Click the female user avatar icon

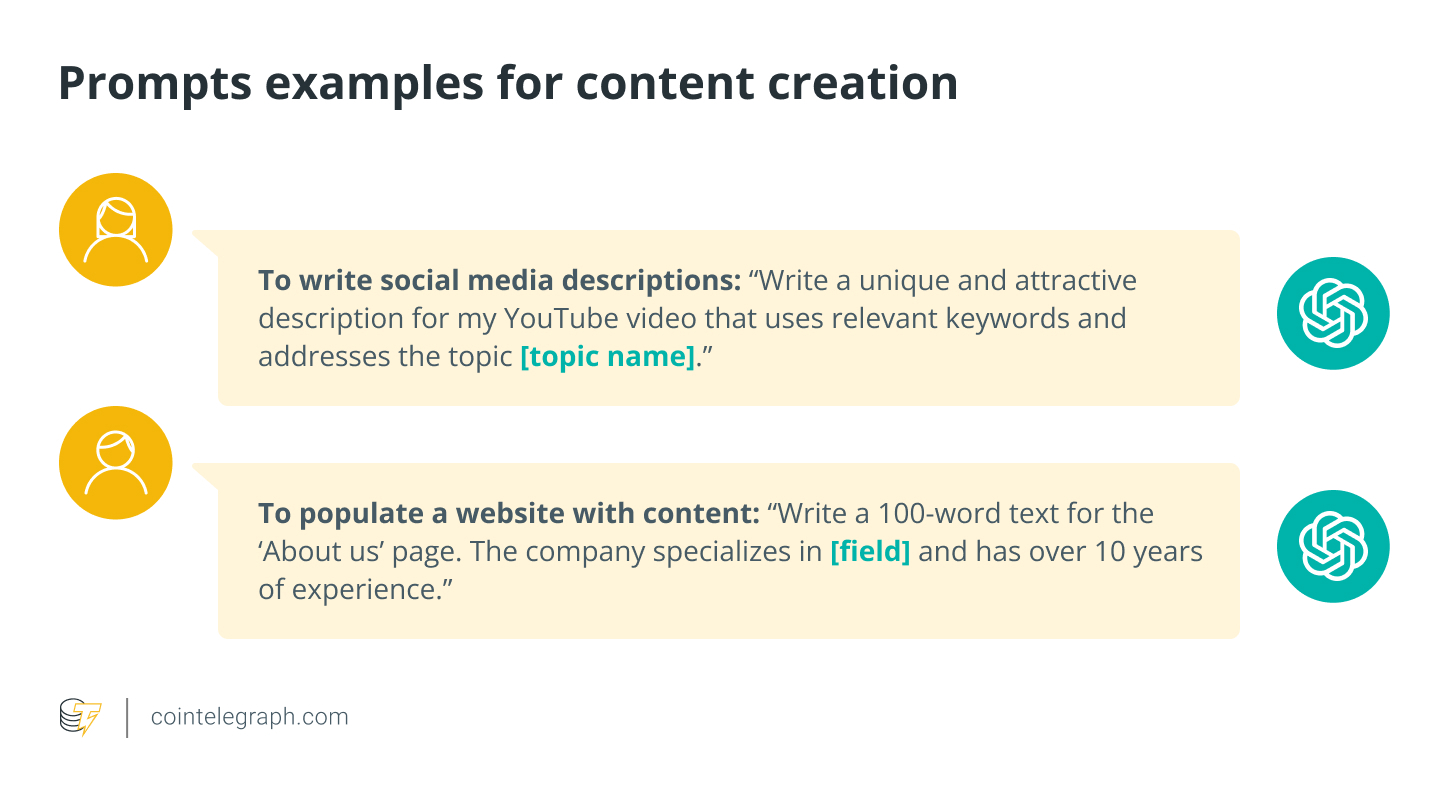116,230
